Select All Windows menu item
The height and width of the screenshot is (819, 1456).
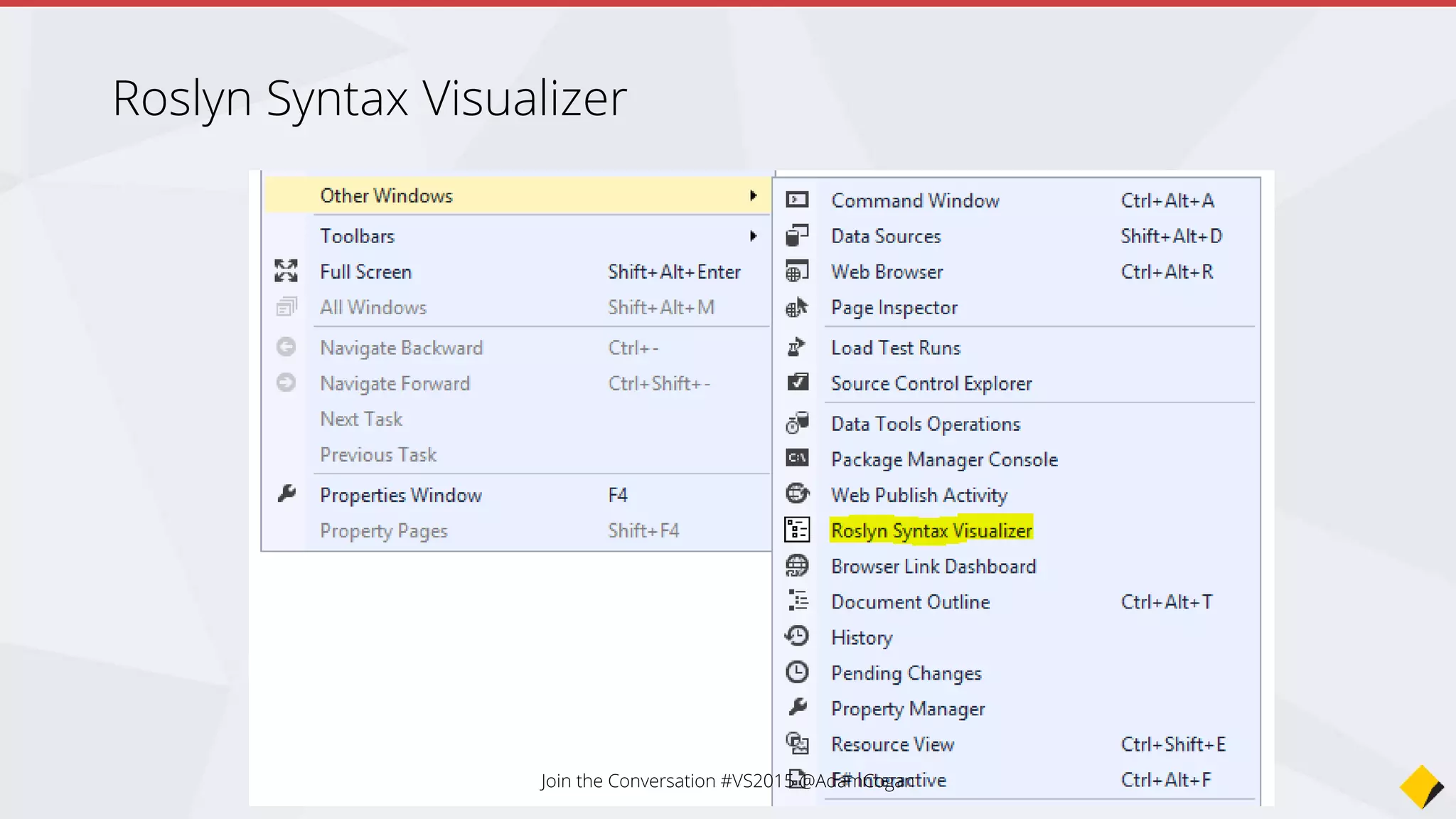coord(518,307)
